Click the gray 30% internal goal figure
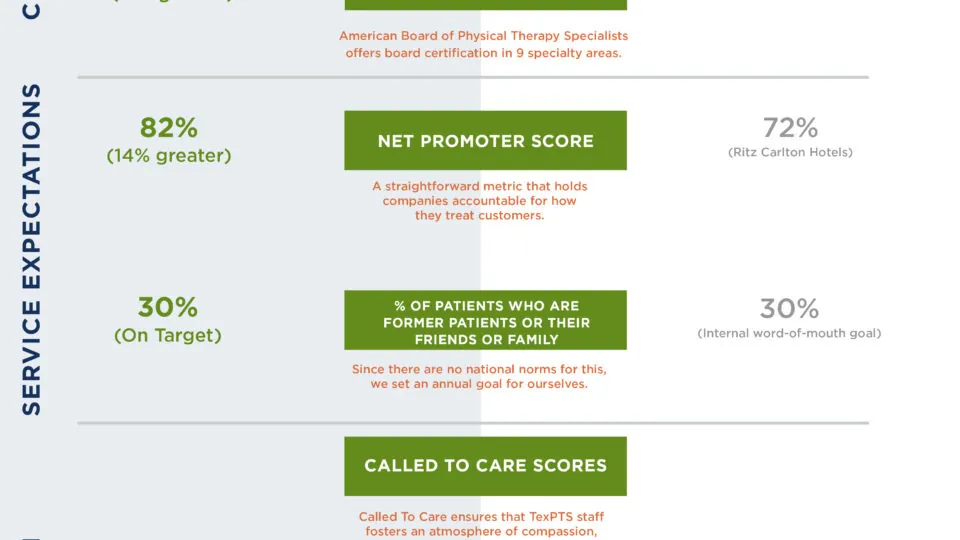 (x=789, y=309)
